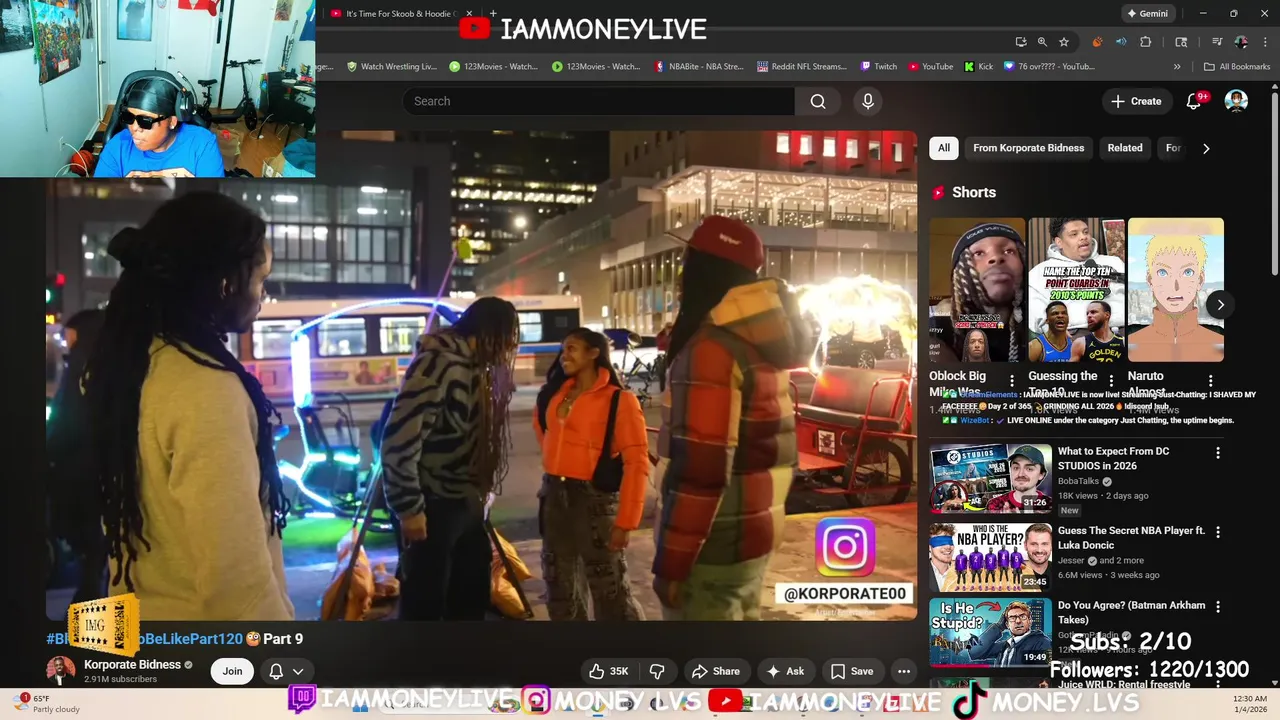This screenshot has height=720, width=1280.
Task: Open Guess The Secret NBA Player video
Action: [x=991, y=557]
